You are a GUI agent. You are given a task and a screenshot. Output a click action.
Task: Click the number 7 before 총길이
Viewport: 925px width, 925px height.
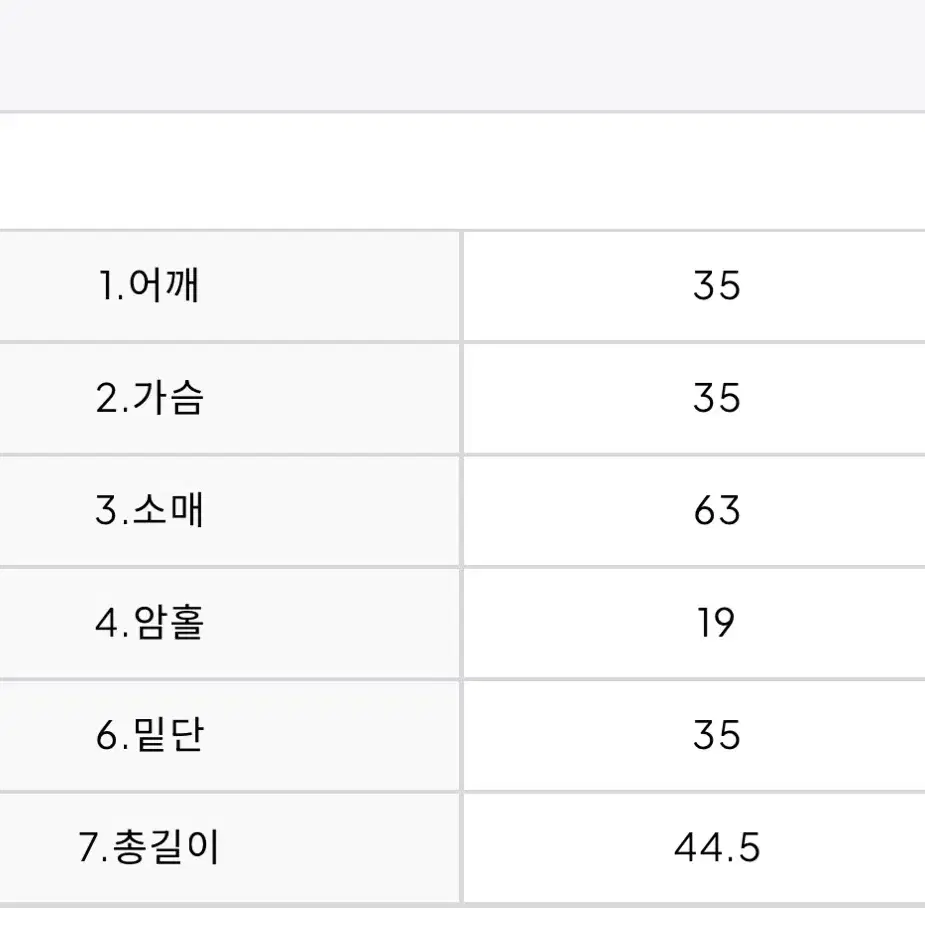(x=88, y=847)
